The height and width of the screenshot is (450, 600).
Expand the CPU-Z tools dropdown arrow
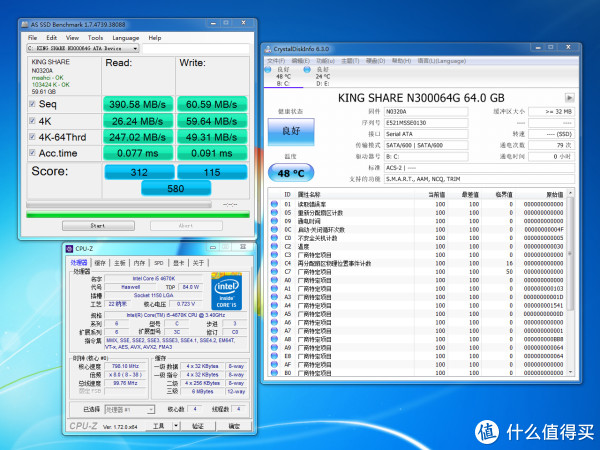[x=176, y=426]
